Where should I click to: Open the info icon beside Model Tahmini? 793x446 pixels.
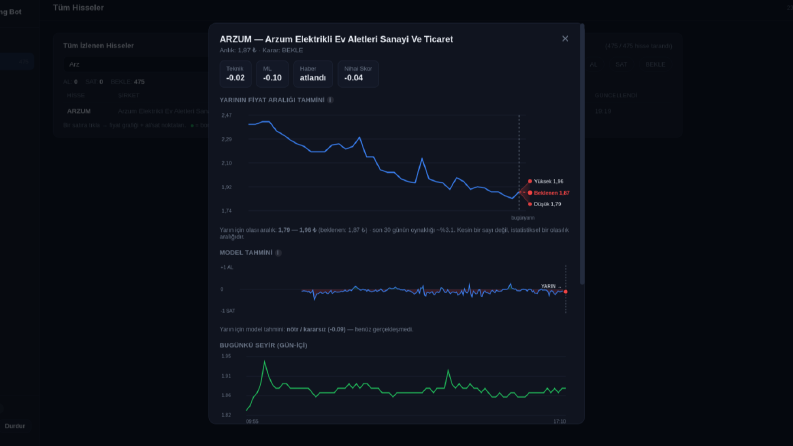[x=278, y=253]
